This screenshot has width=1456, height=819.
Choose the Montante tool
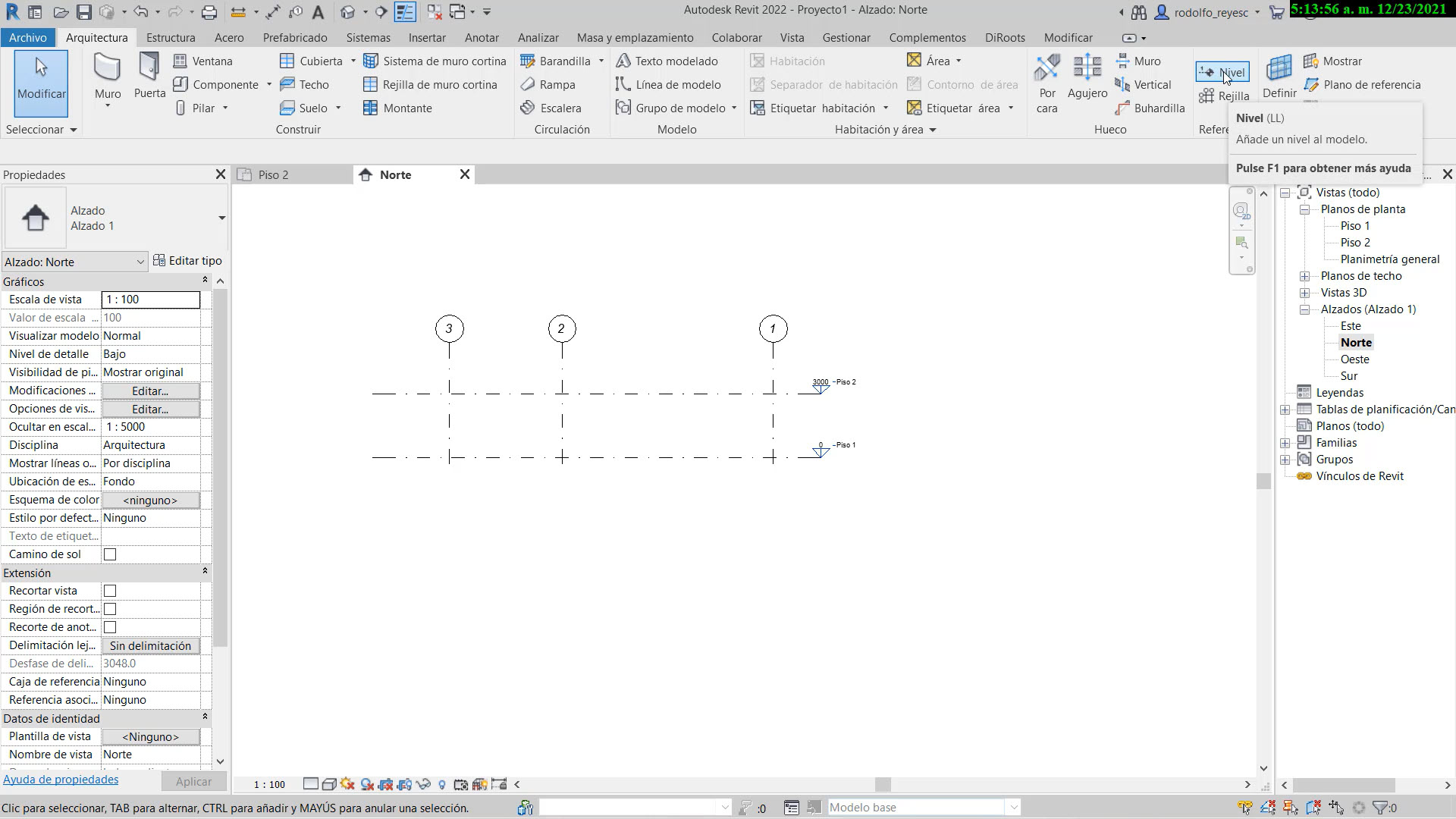click(397, 108)
